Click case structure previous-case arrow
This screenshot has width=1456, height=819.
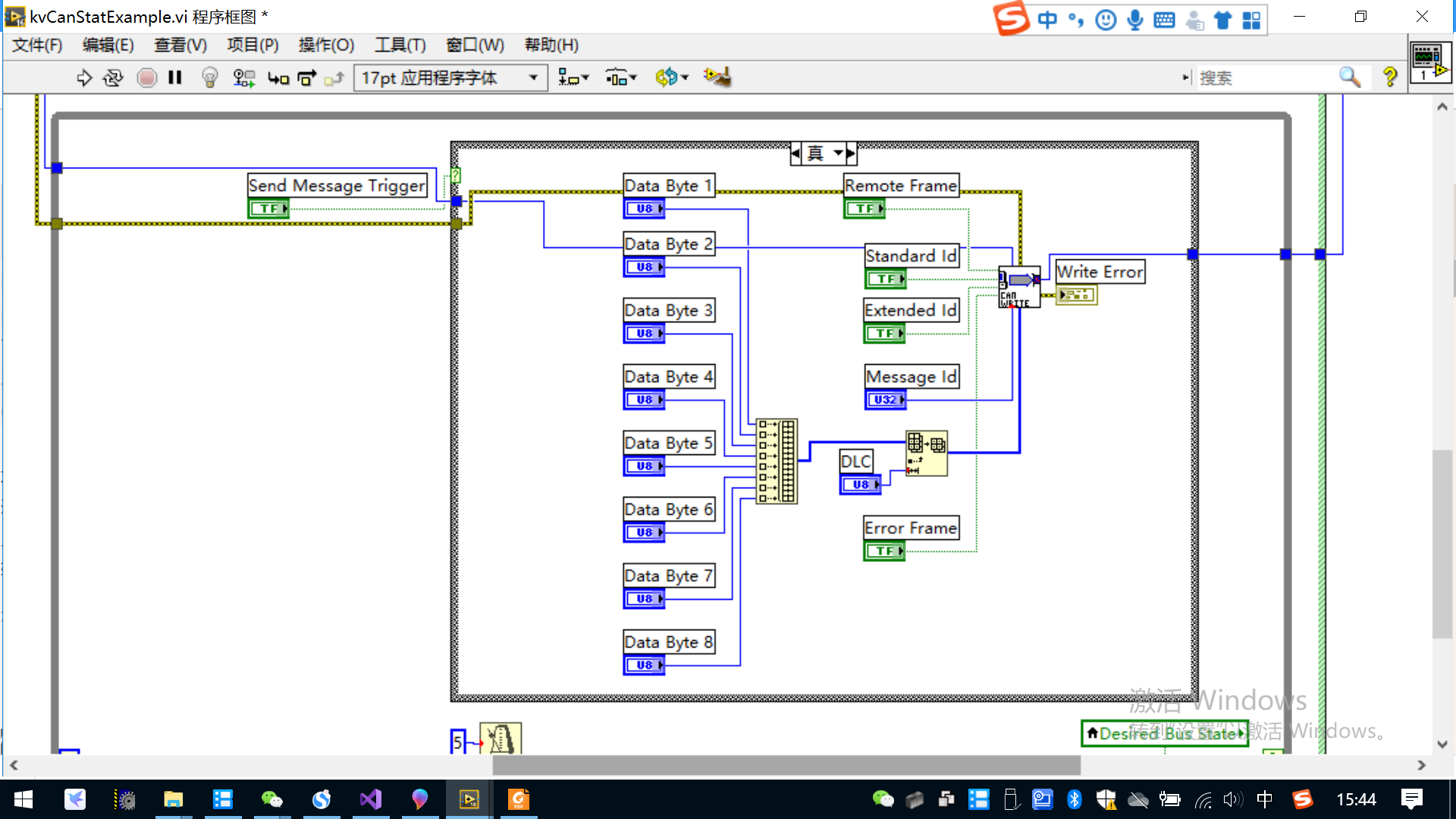point(795,153)
